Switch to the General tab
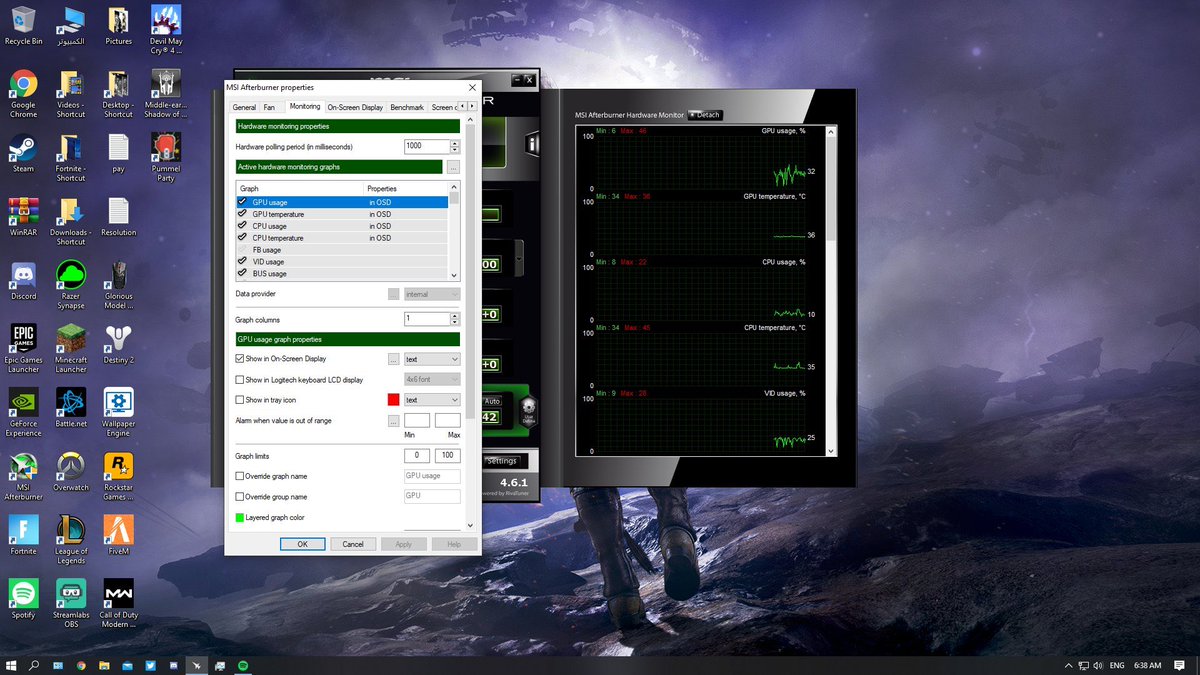1200x675 pixels. click(244, 107)
